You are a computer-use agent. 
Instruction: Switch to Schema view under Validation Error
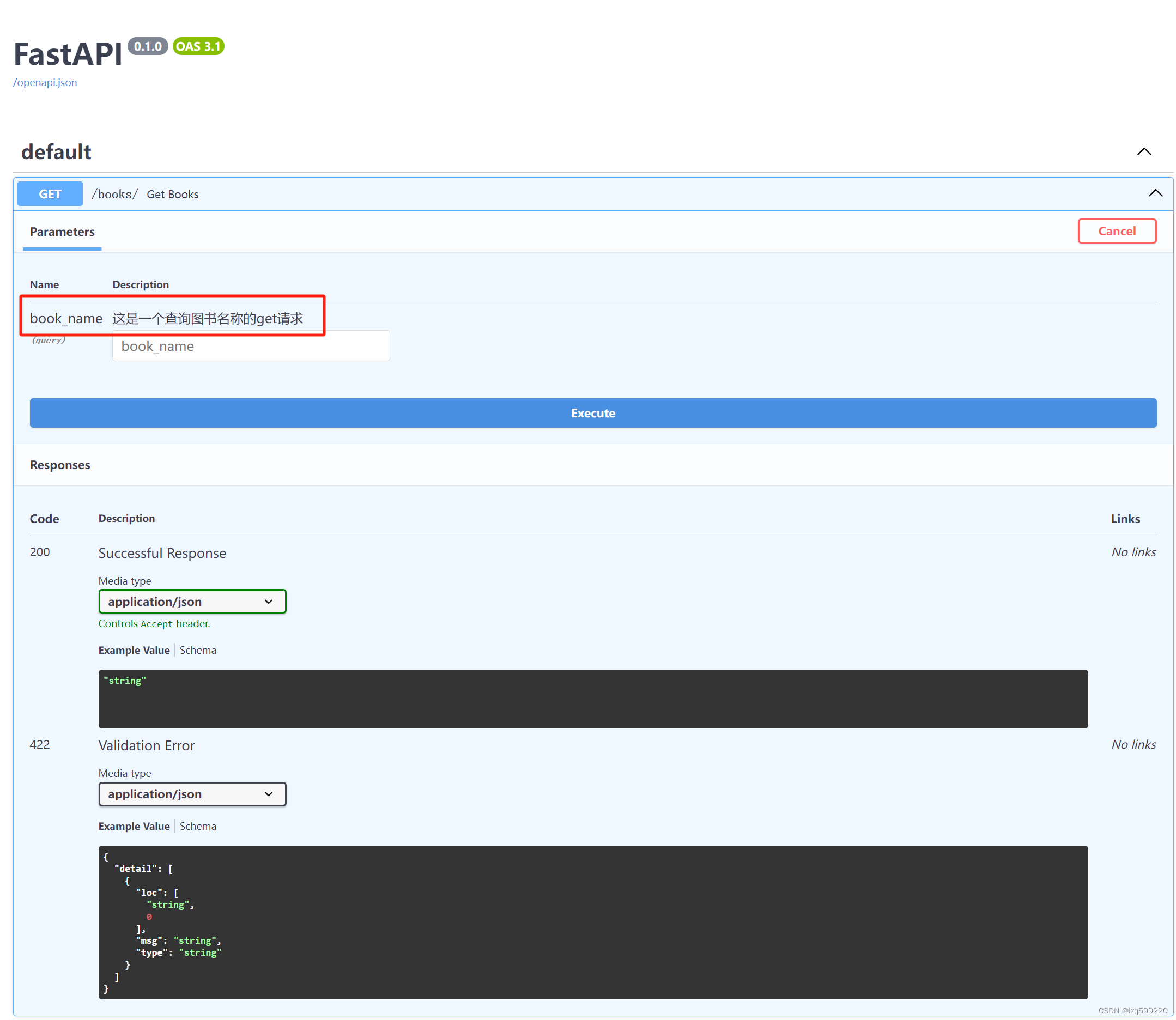[197, 826]
